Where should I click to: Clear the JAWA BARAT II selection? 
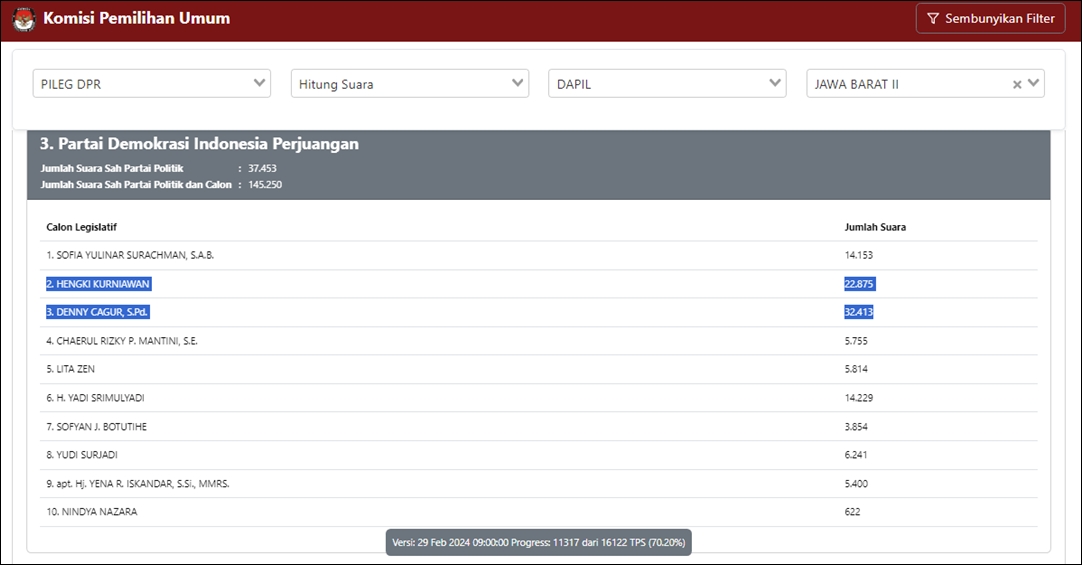tap(1016, 84)
